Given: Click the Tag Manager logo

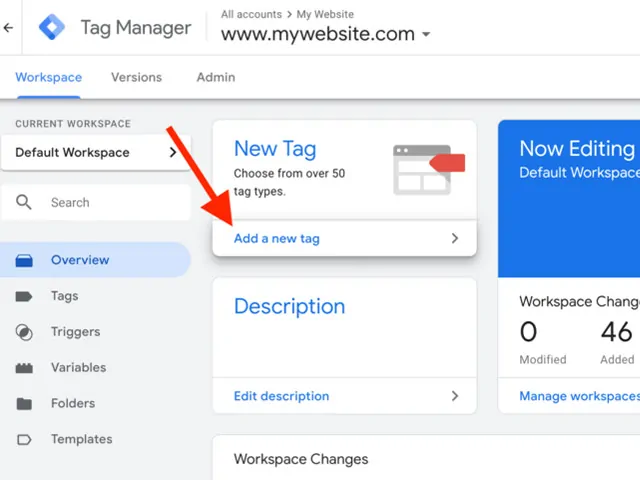Looking at the screenshot, I should pos(51,27).
